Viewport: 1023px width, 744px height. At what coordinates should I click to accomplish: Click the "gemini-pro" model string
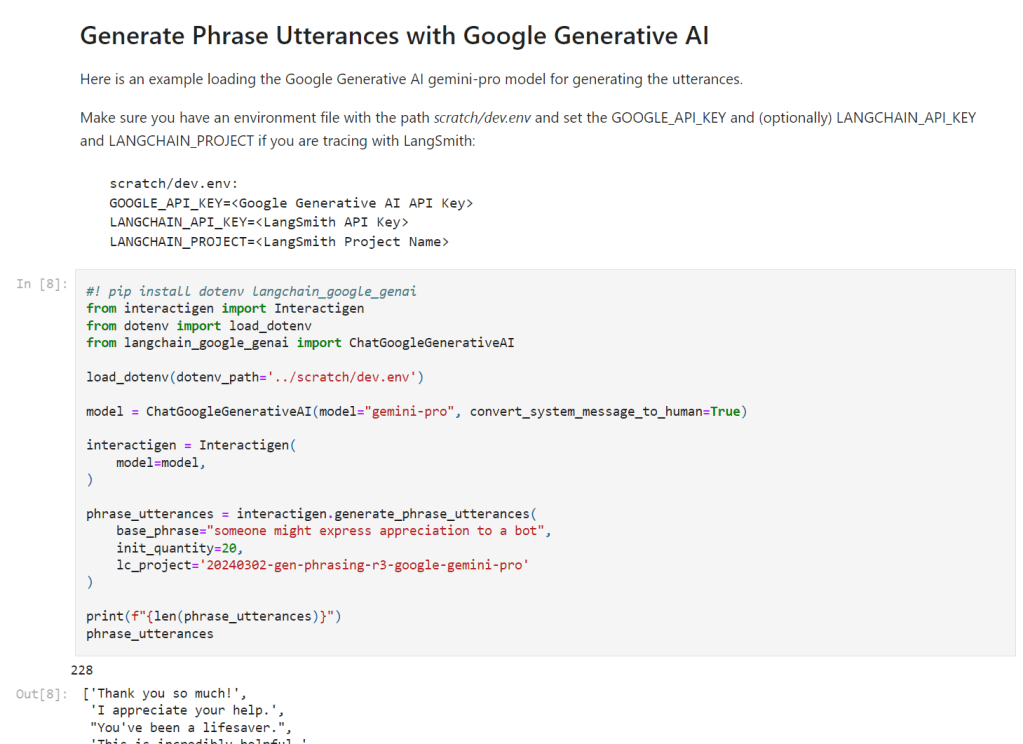coord(407,411)
